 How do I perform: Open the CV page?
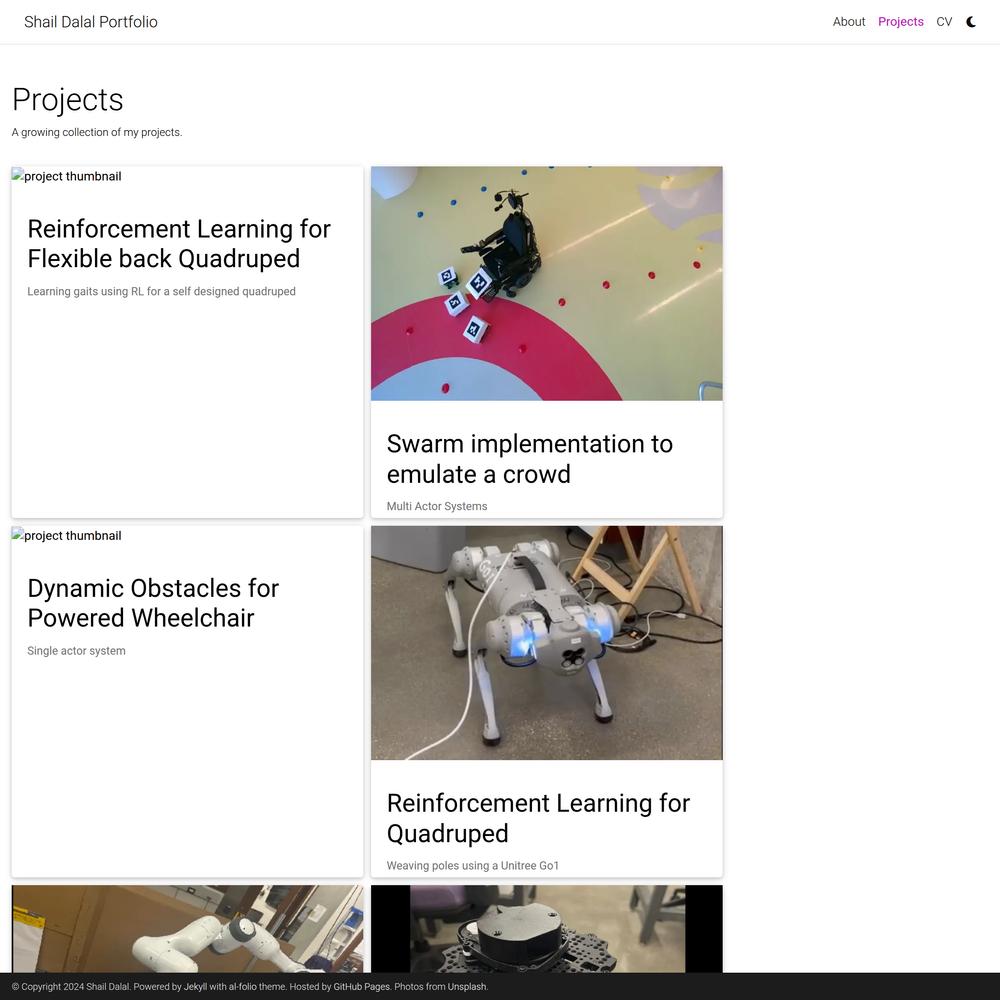click(943, 22)
